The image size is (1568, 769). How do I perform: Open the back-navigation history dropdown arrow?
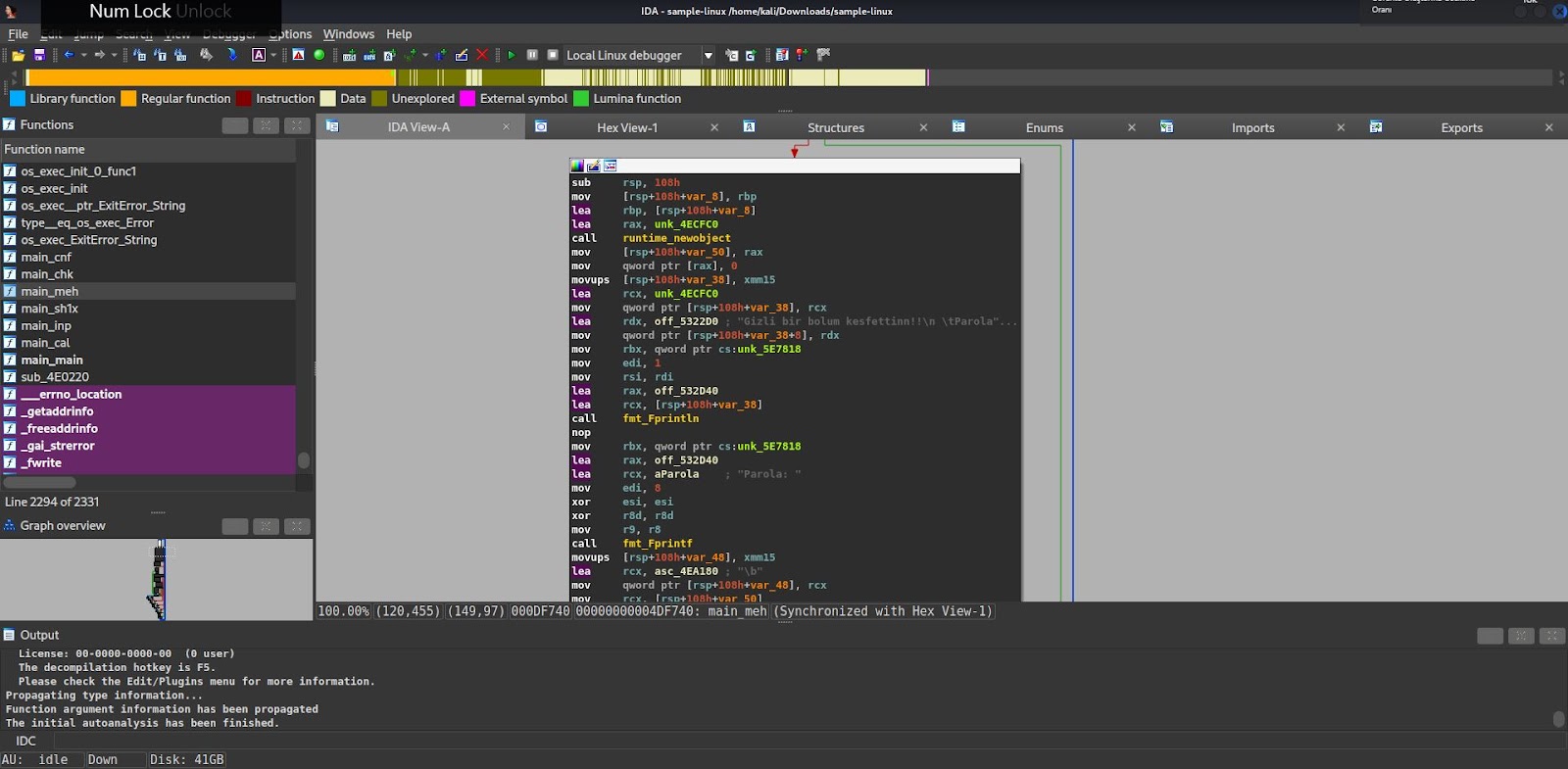(x=84, y=55)
